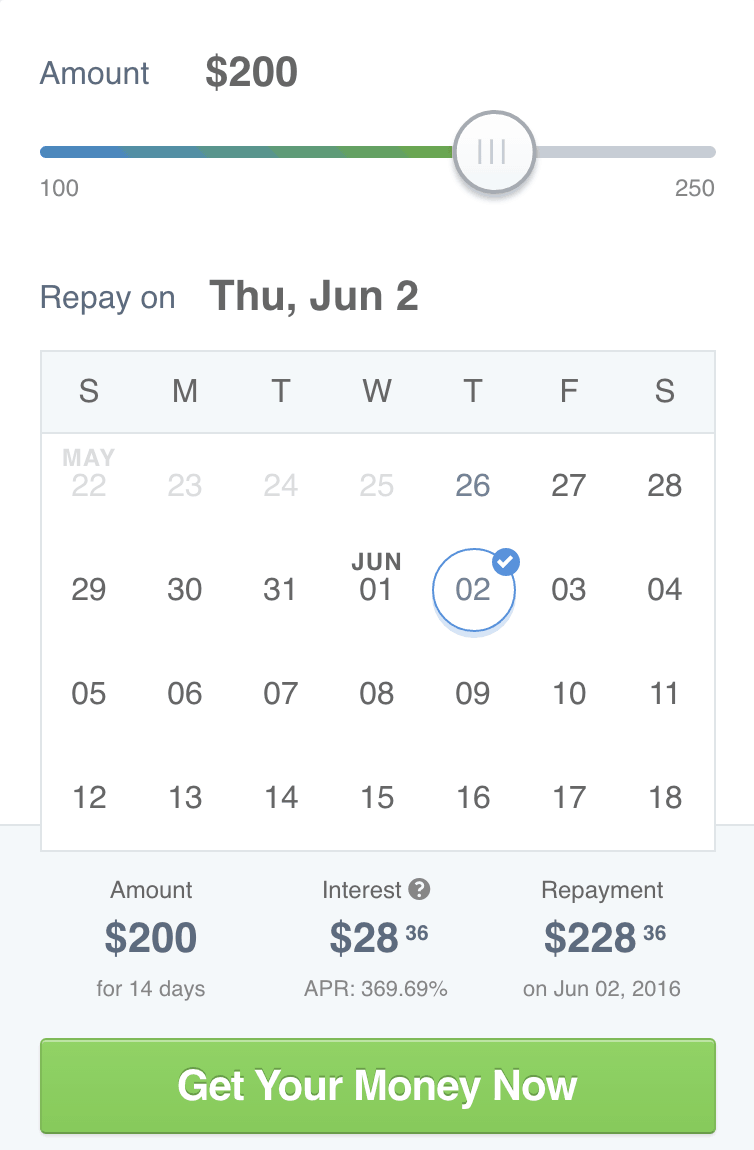Screen dimensions: 754x1150
Task: Choose June 16 in the calendar
Action: pyautogui.click(x=472, y=798)
